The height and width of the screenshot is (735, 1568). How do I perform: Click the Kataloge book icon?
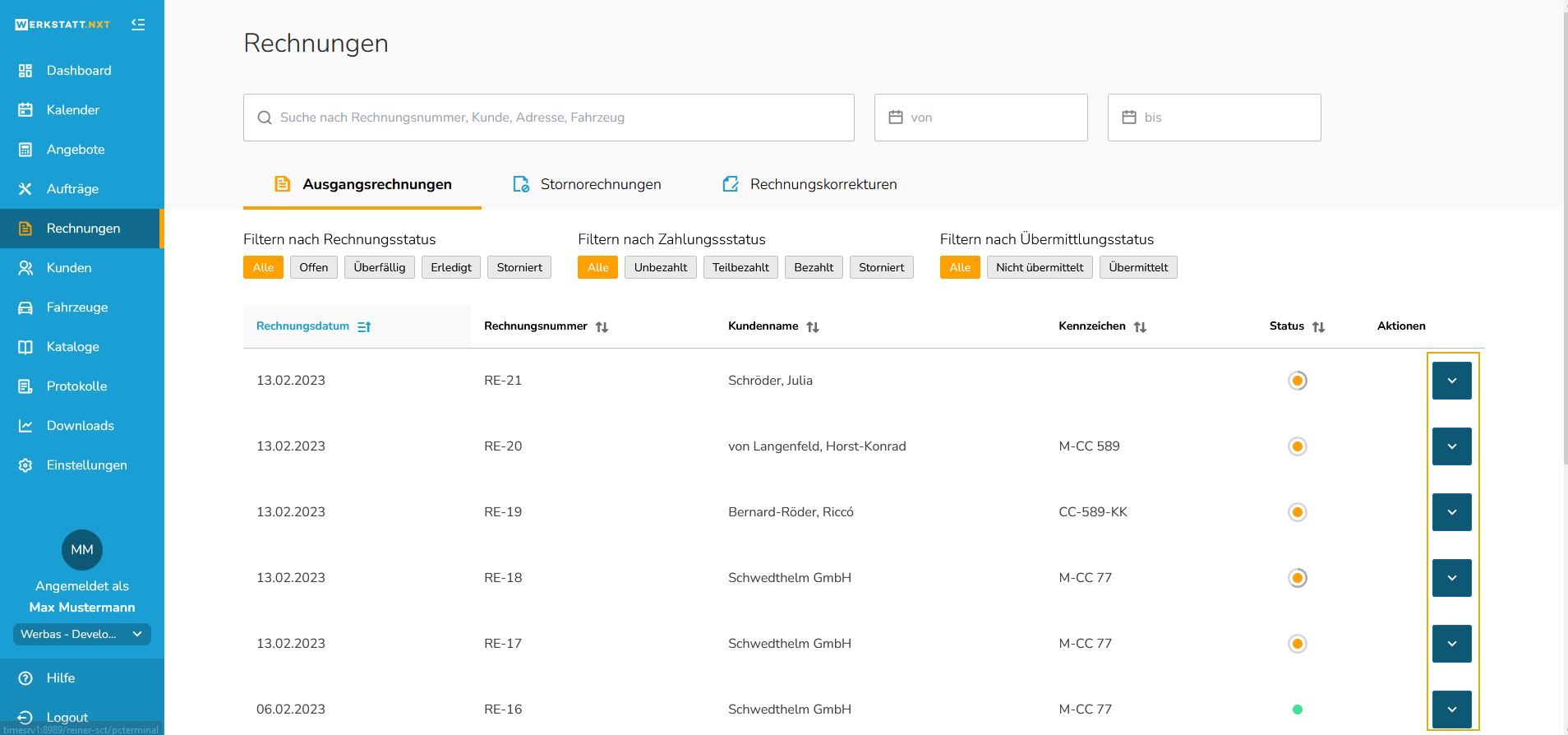[x=25, y=347]
